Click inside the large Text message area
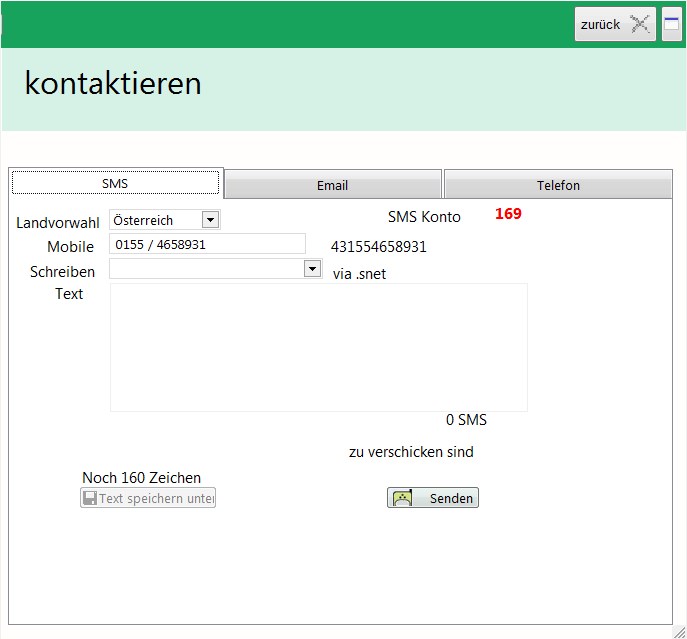 [x=318, y=347]
